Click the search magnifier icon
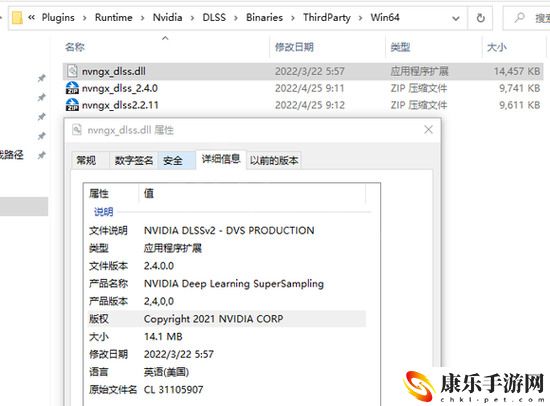This screenshot has width=550, height=406. click(519, 18)
